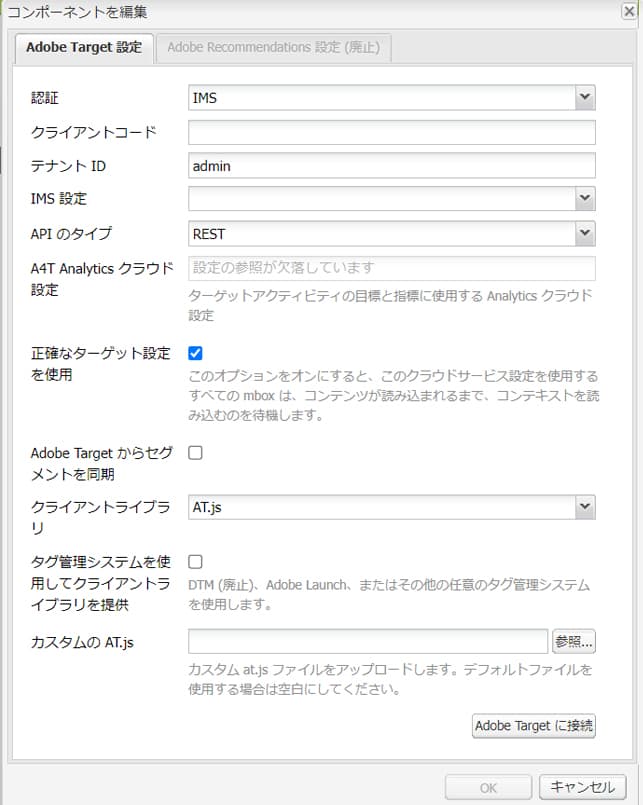Click the OK button

(487, 787)
